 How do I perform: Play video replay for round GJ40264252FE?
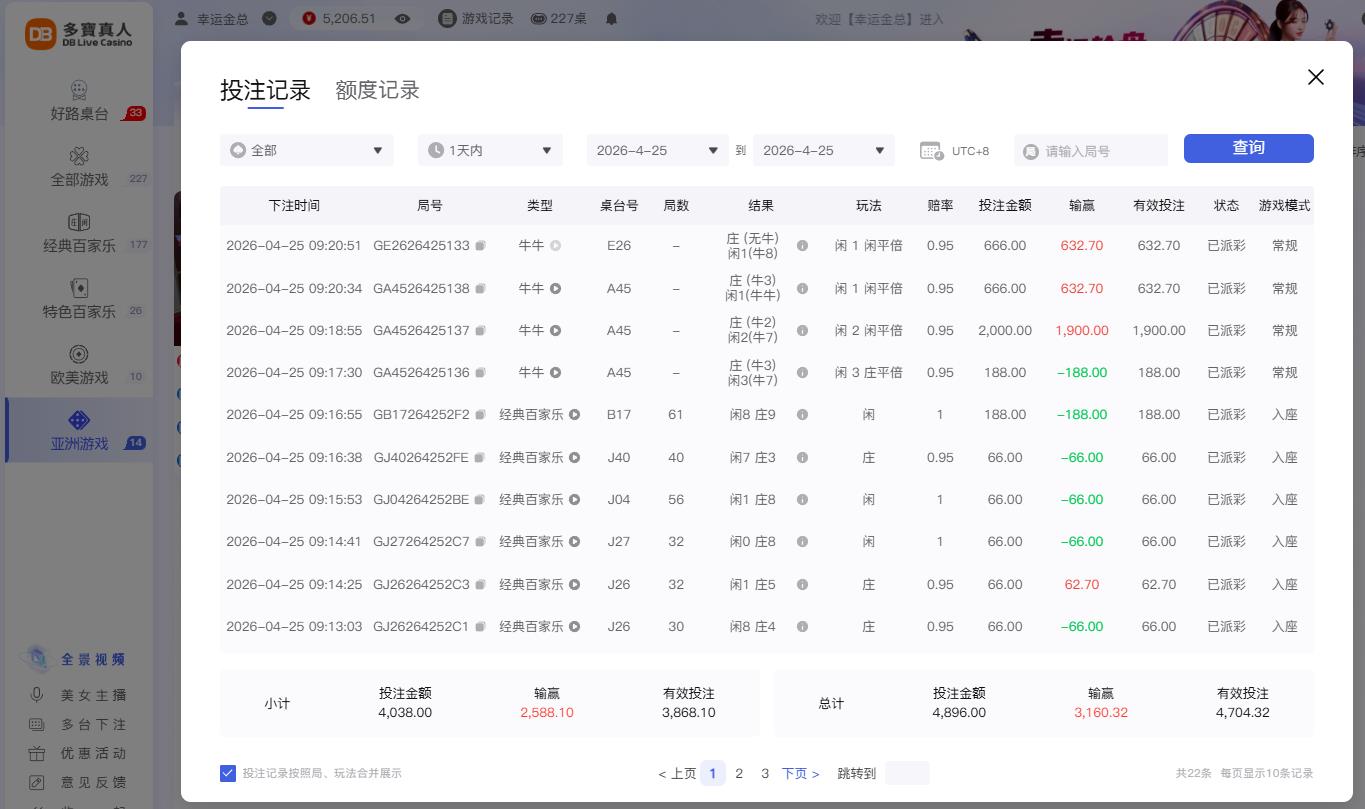click(x=575, y=458)
